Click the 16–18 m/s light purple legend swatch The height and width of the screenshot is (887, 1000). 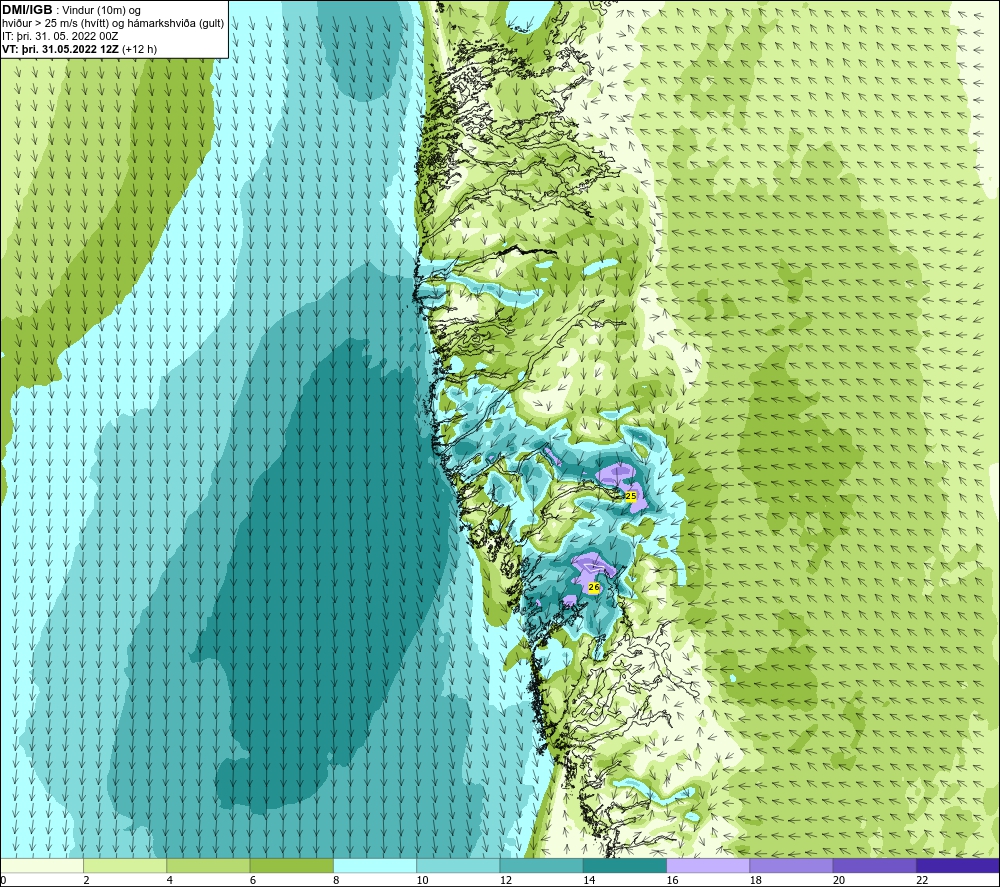pos(708,866)
